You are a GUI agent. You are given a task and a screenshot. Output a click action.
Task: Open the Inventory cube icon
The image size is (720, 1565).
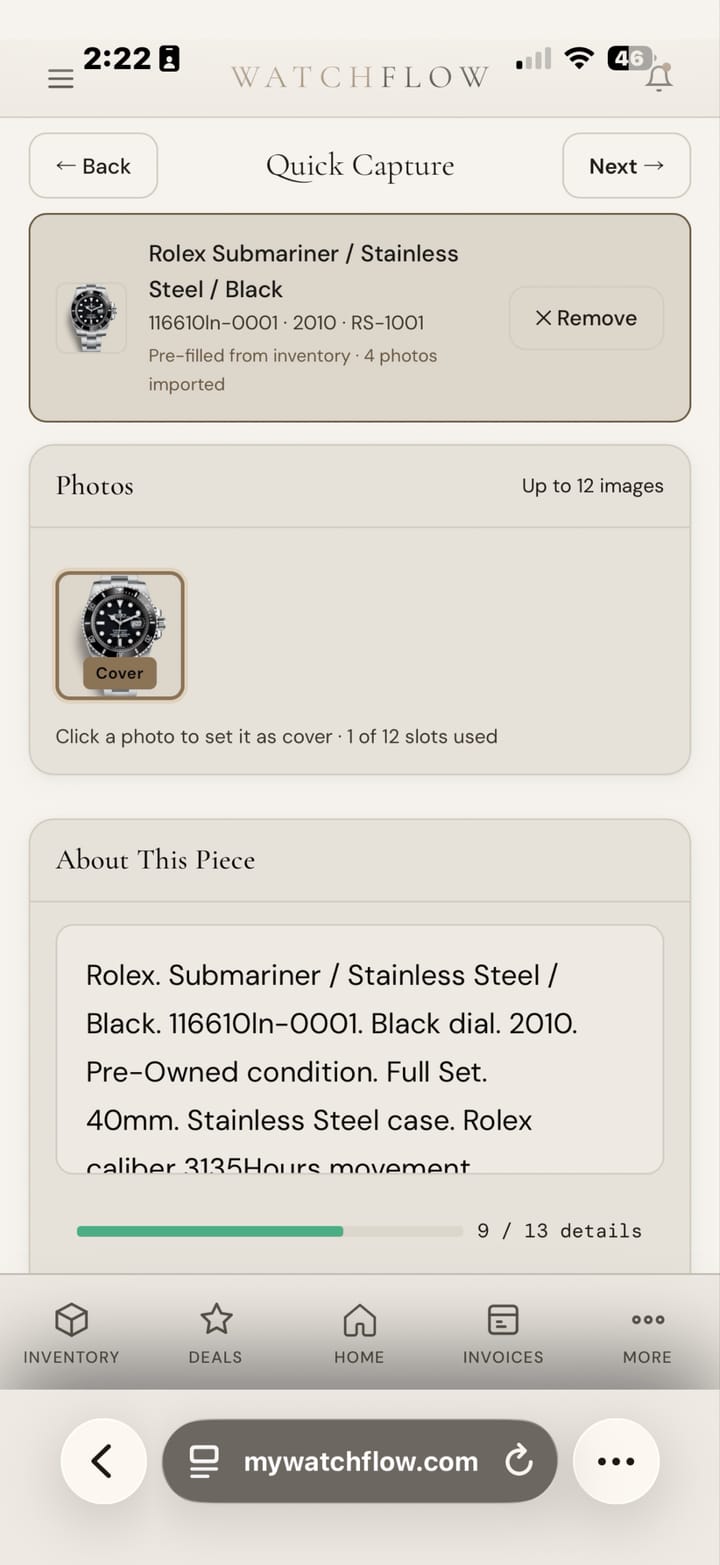71,1320
